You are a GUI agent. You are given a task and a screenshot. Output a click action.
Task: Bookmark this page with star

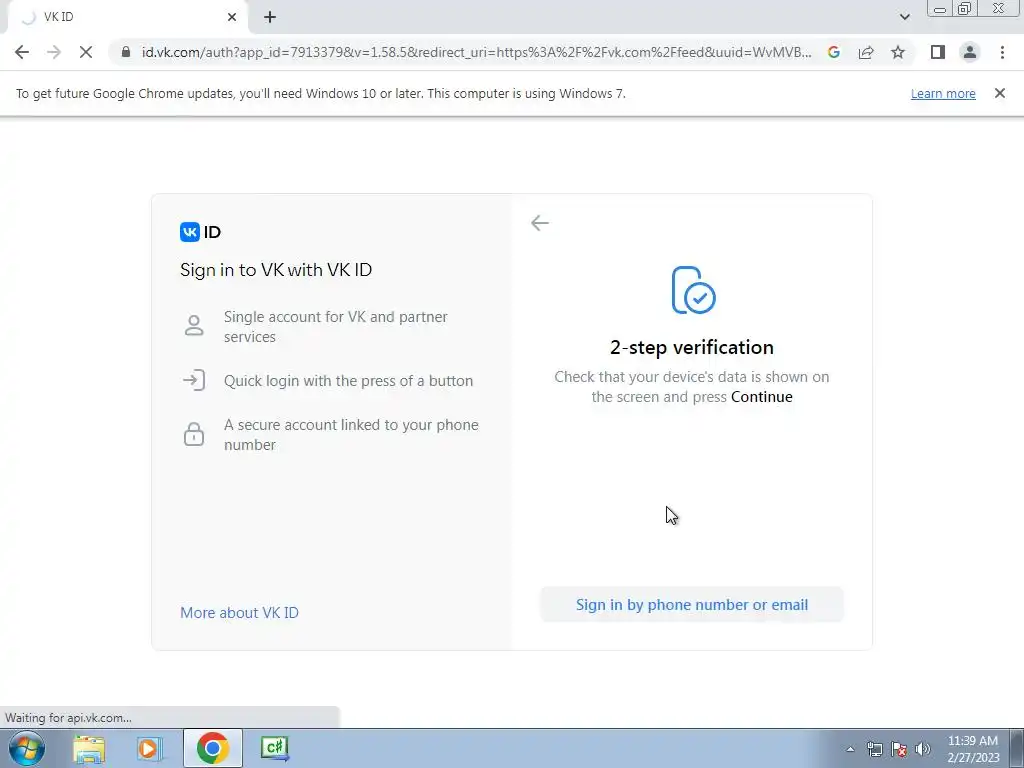coord(898,52)
